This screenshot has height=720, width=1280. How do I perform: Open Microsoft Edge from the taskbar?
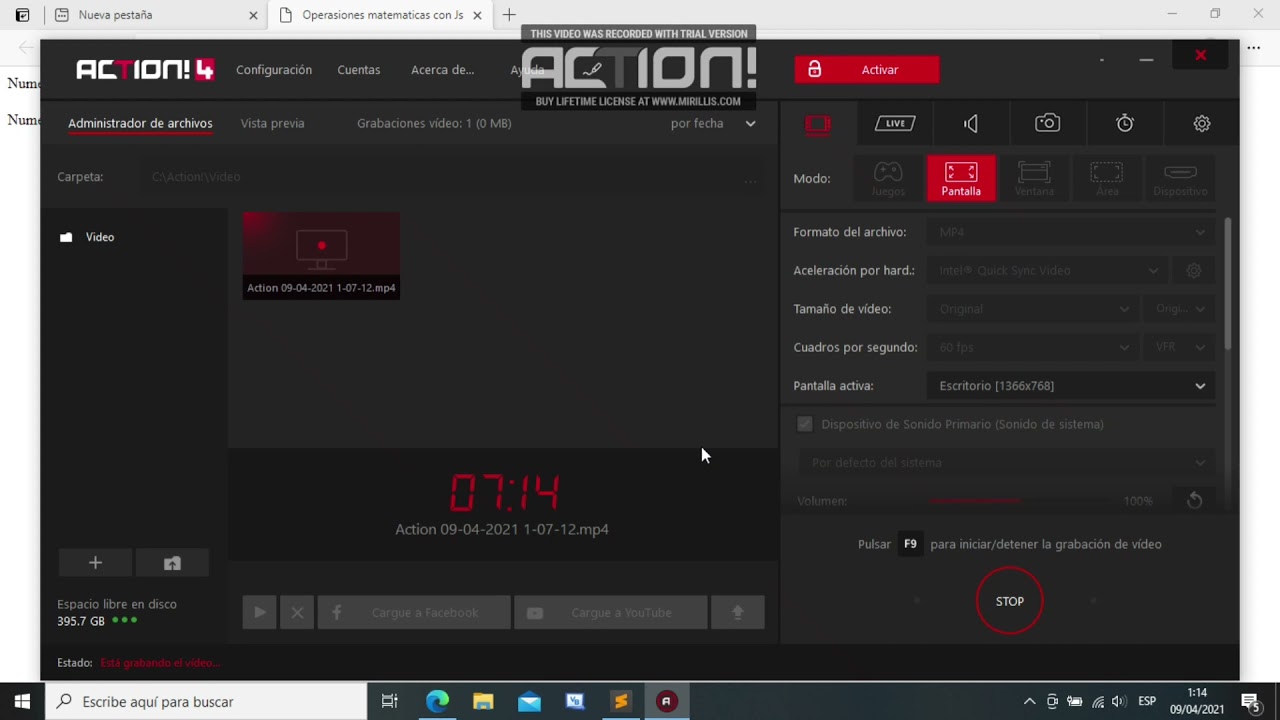[x=437, y=701]
